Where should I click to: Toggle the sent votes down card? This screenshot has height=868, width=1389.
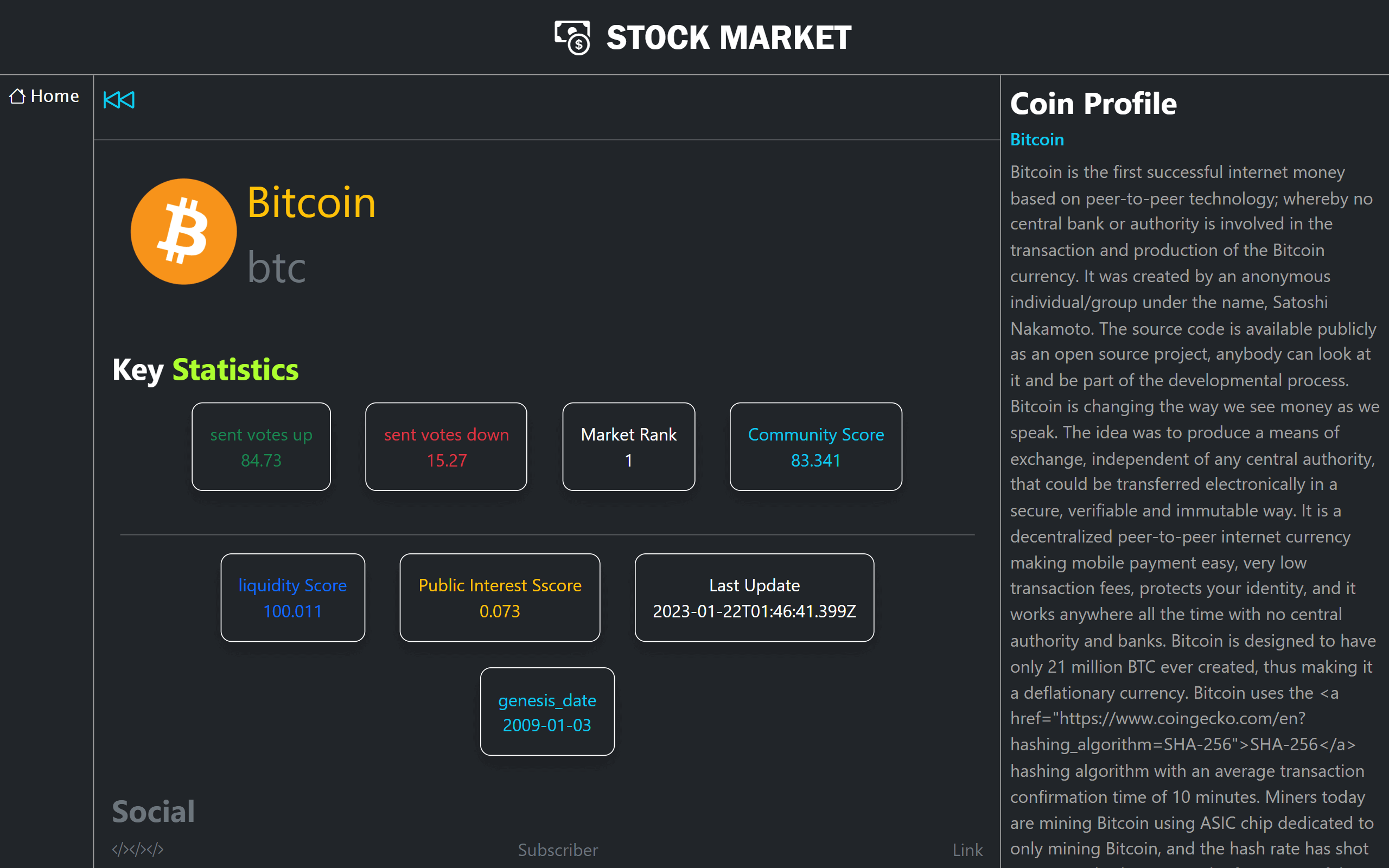(x=446, y=446)
